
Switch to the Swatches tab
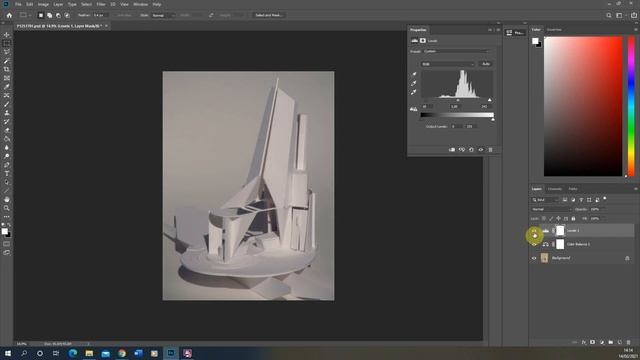coord(554,30)
